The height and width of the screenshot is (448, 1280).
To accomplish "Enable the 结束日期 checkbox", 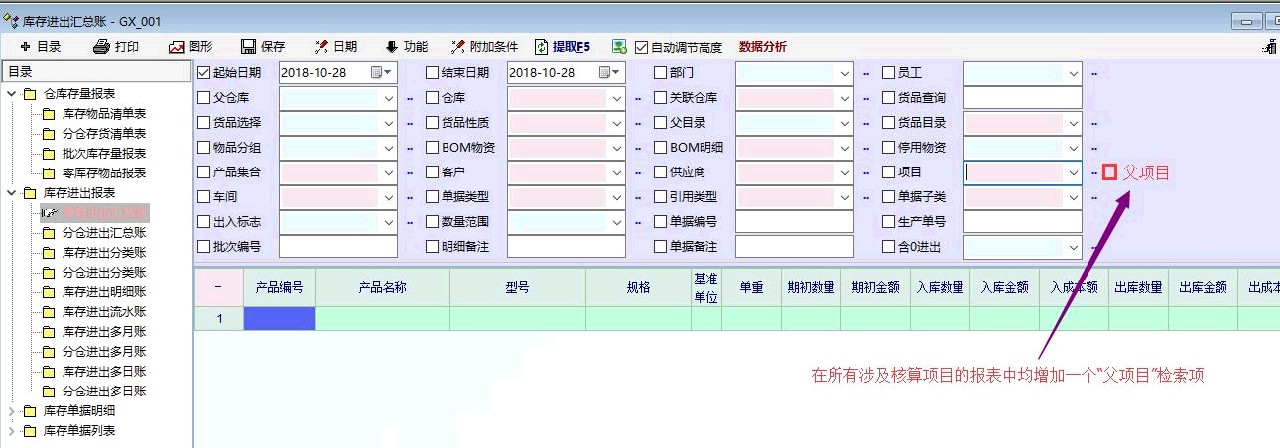I will click(432, 73).
